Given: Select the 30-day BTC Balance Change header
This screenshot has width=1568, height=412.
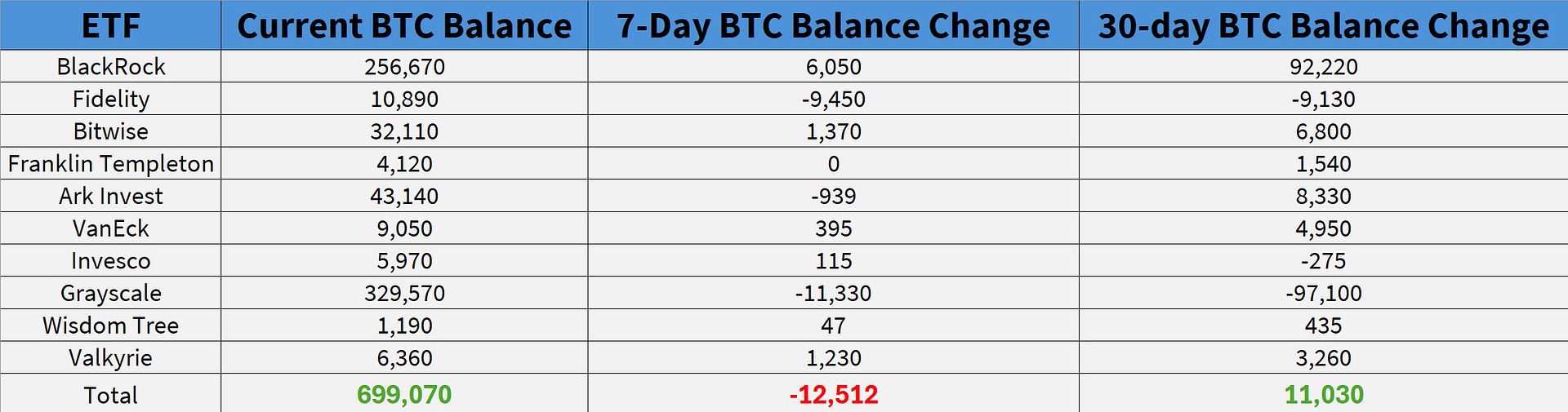Looking at the screenshot, I should click(1323, 26).
